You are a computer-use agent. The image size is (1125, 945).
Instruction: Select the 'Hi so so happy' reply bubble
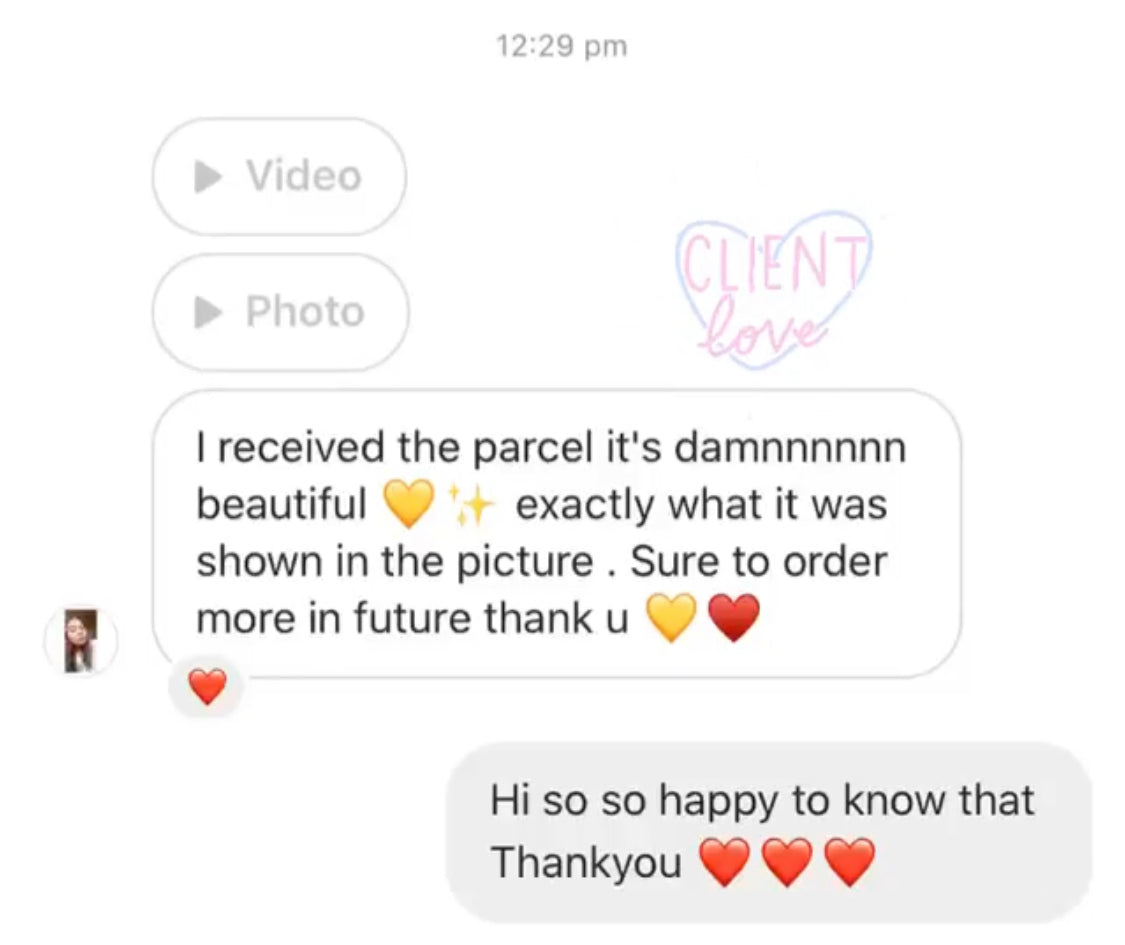pos(768,832)
